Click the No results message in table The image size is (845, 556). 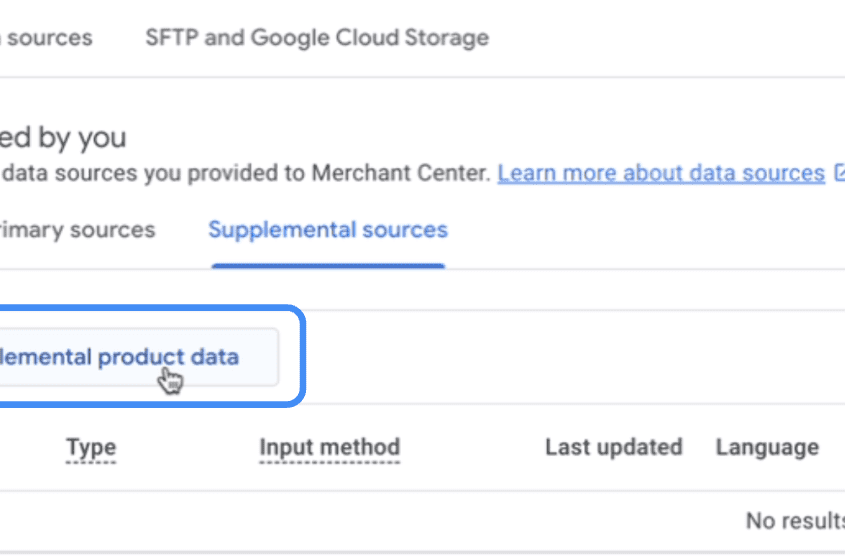point(795,521)
